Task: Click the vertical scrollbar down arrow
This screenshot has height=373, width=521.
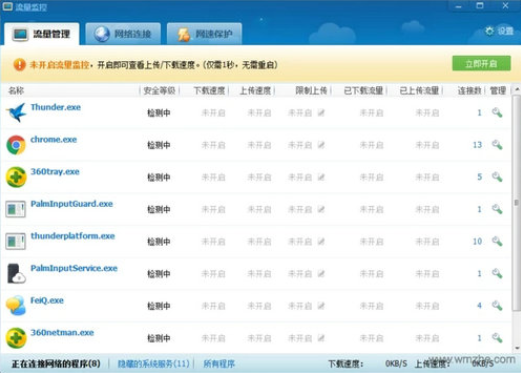Action: point(517,348)
